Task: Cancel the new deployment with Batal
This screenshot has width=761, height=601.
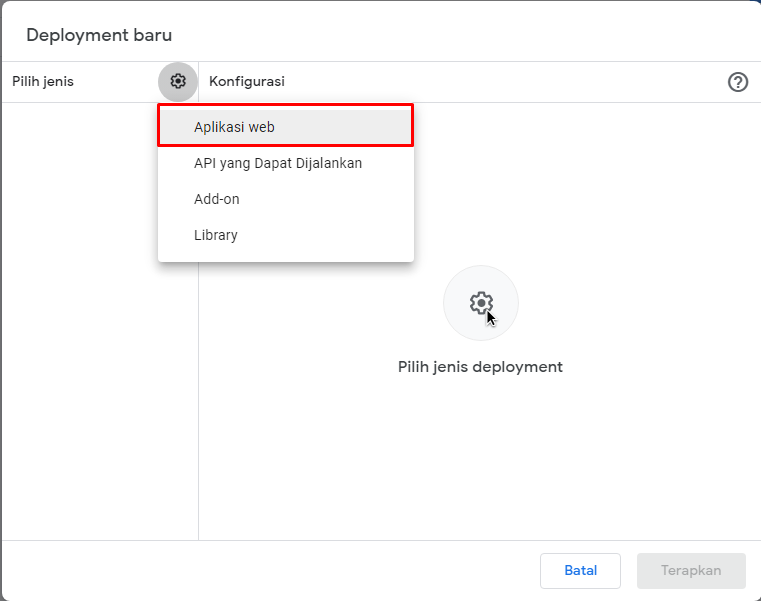Action: [x=580, y=570]
